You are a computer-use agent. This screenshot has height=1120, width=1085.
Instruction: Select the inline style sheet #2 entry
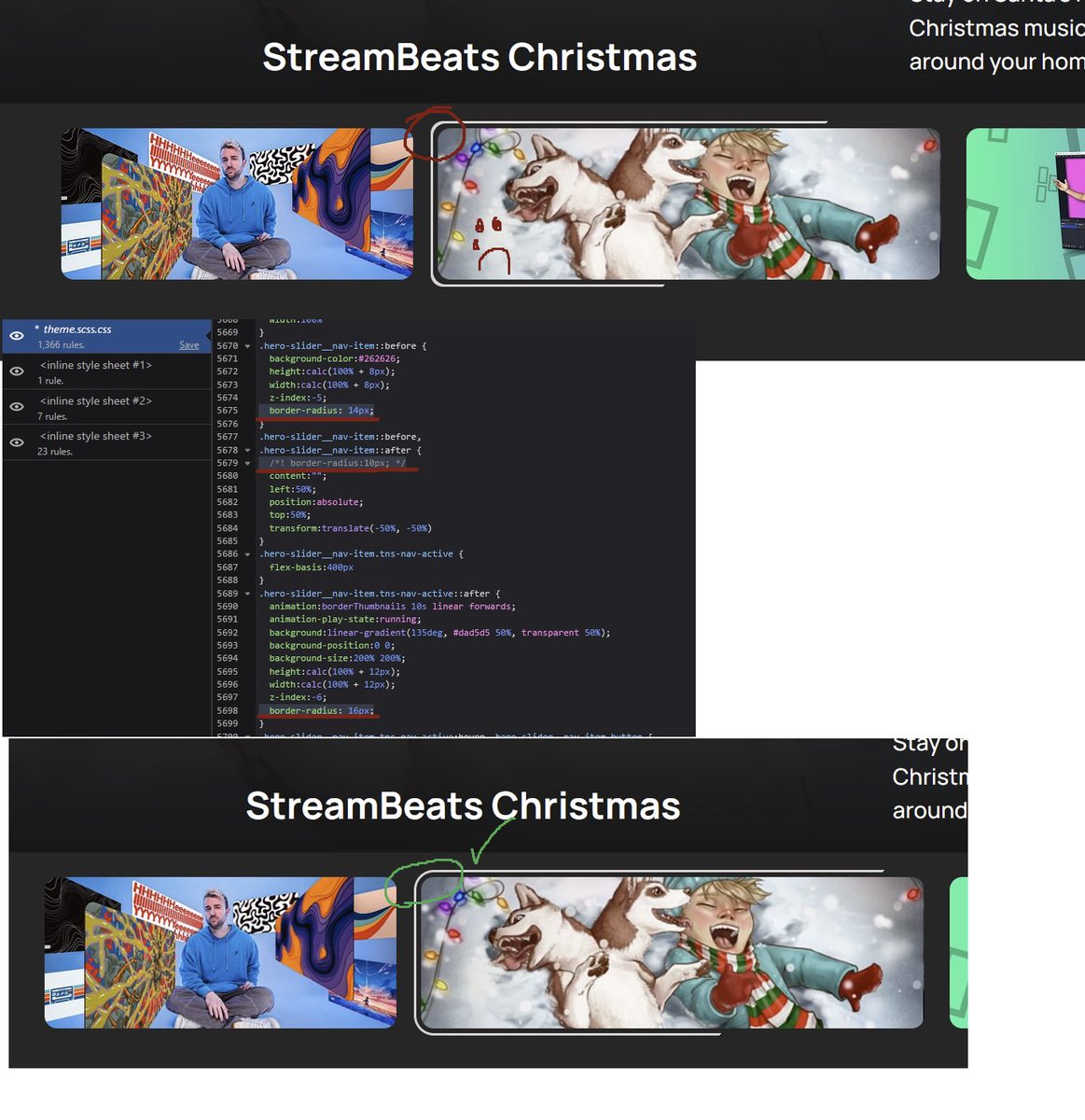(107, 407)
